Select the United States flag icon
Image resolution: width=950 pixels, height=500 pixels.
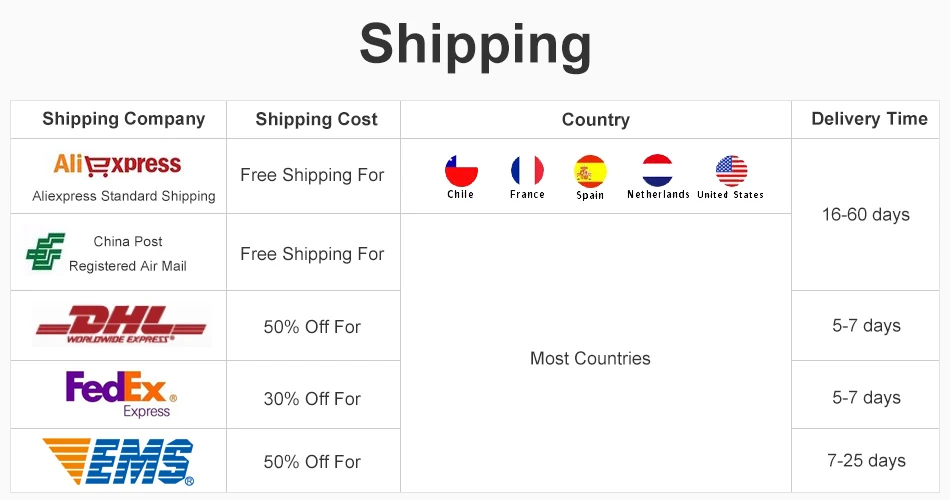(731, 171)
